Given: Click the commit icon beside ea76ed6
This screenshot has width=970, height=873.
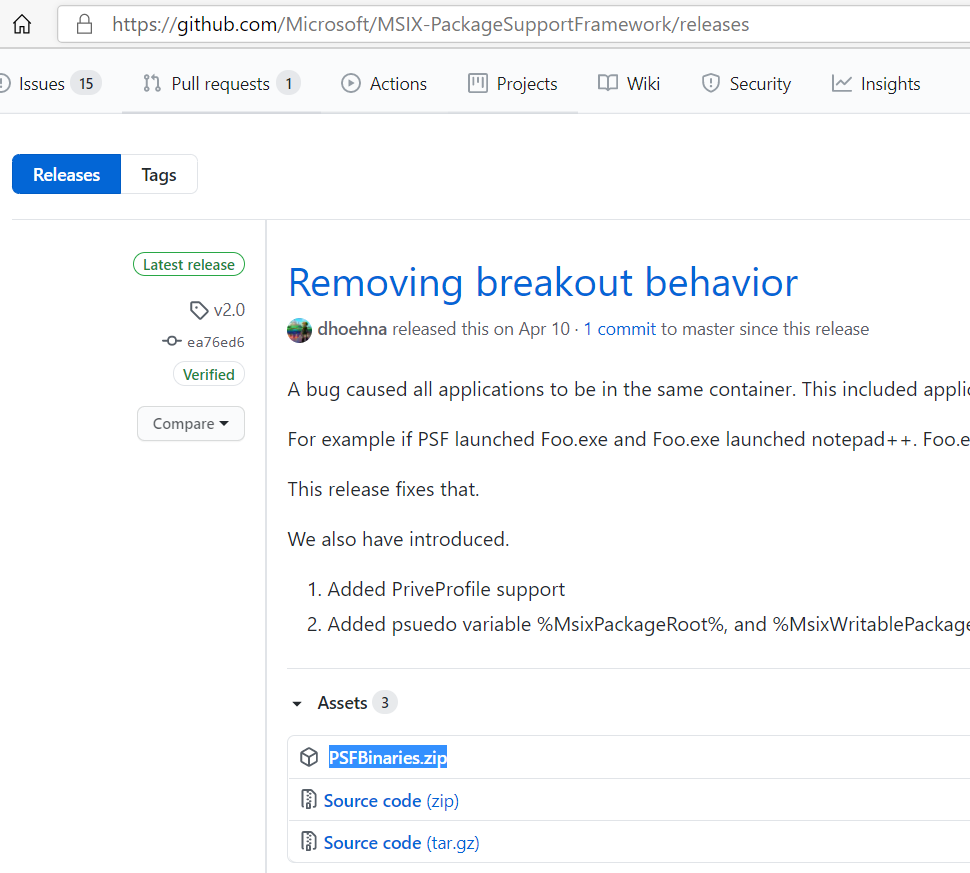Looking at the screenshot, I should pos(171,342).
